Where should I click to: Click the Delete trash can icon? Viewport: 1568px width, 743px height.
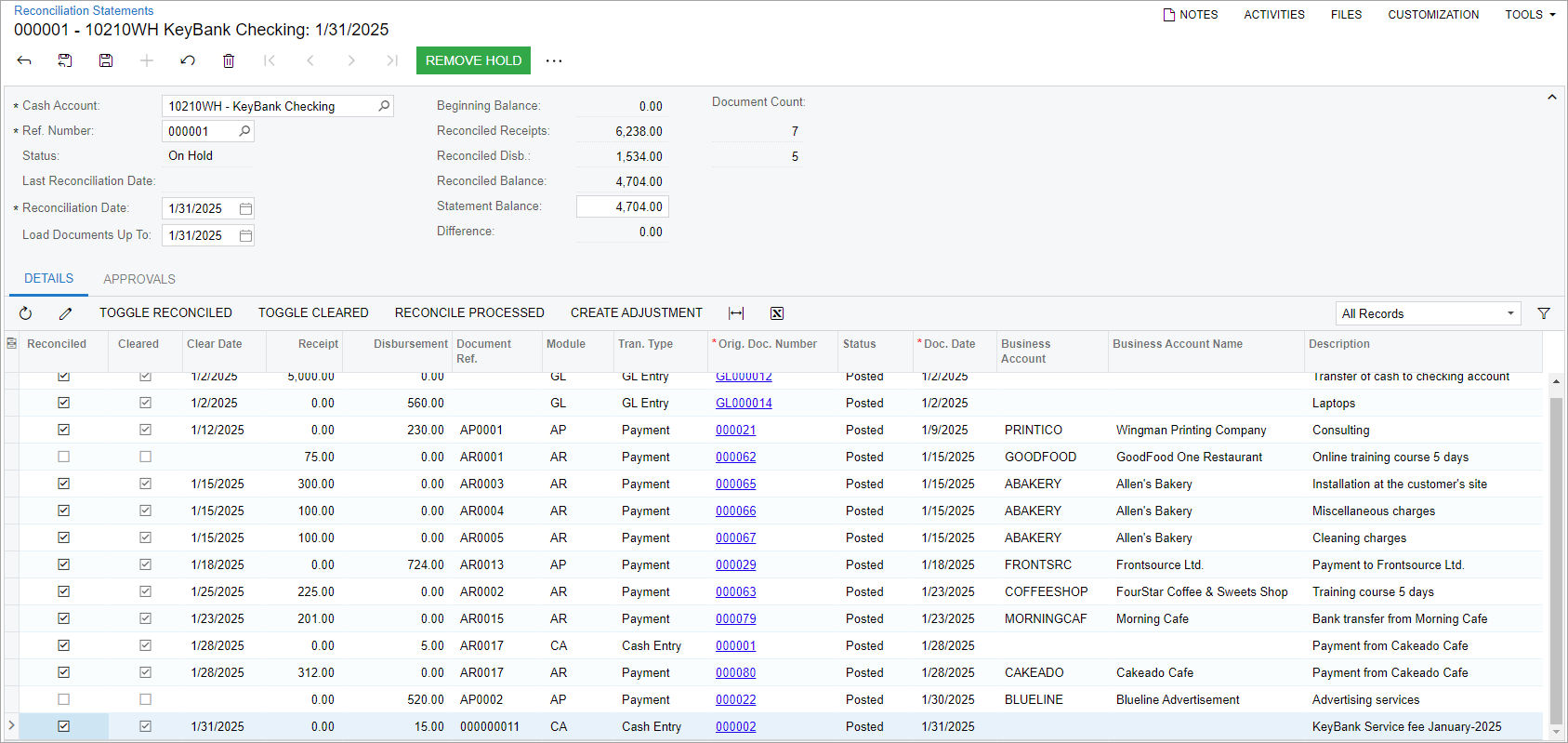pos(229,60)
